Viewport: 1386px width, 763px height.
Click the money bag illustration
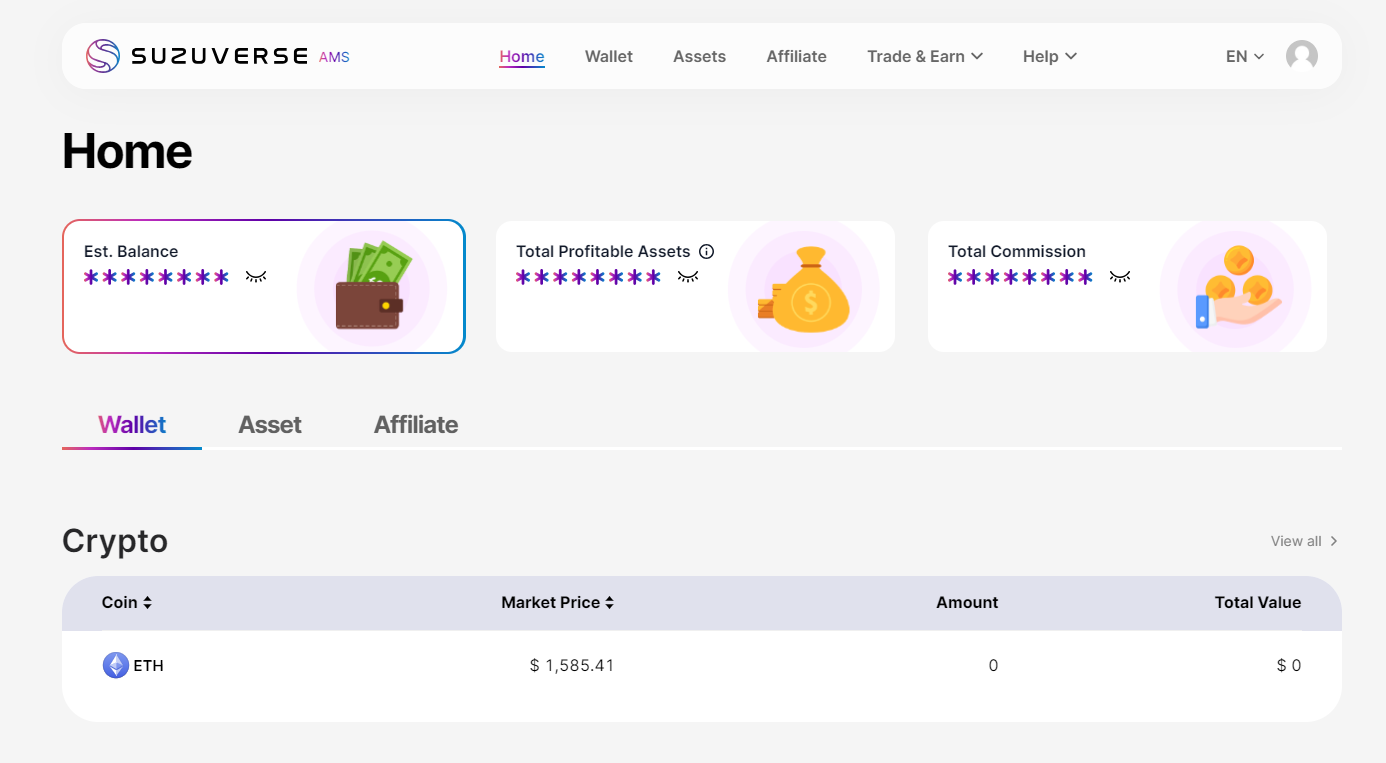click(x=806, y=290)
